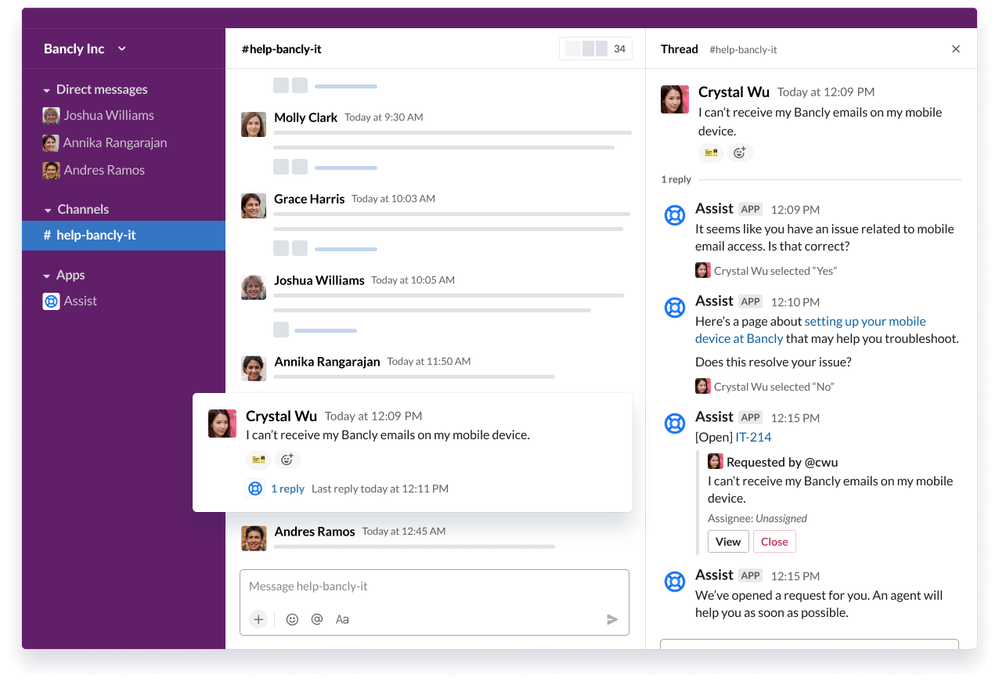Image resolution: width=999 pixels, height=685 pixels.
Task: Click the Assist avatar on 12:09 PM message
Action: pyautogui.click(x=675, y=215)
